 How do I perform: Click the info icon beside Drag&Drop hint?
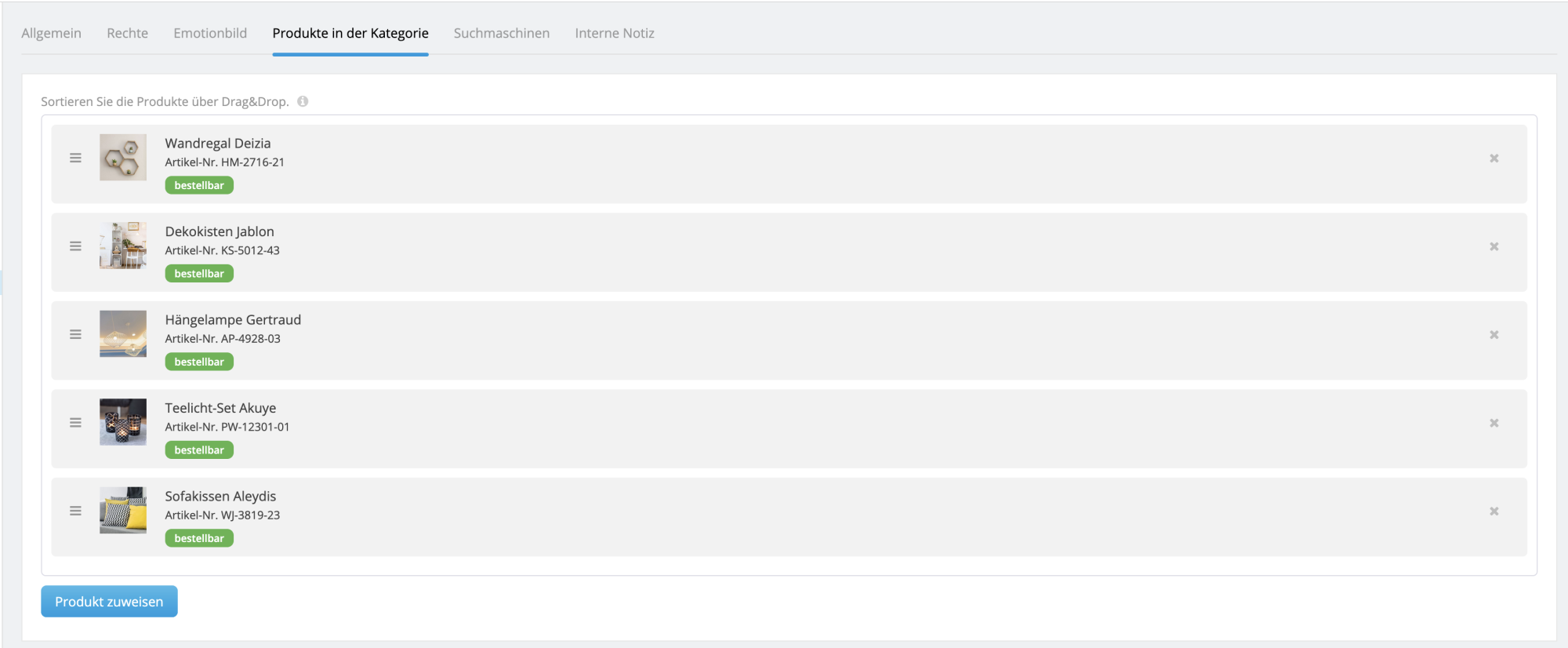click(303, 101)
